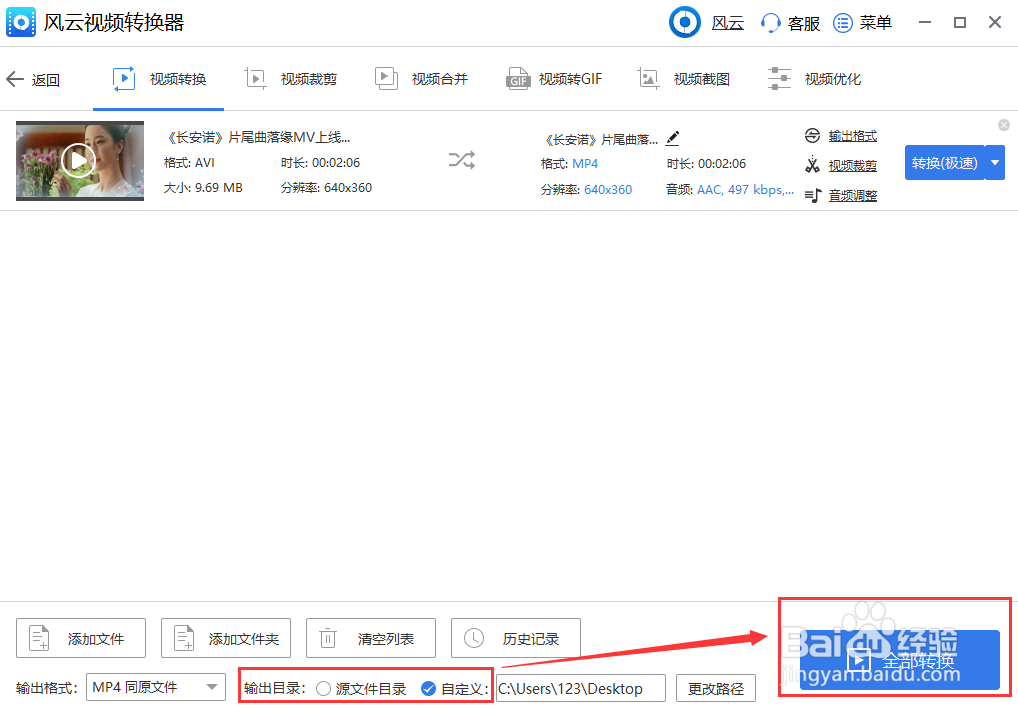Click the output path input field
This screenshot has height=710, width=1018.
tap(580, 688)
